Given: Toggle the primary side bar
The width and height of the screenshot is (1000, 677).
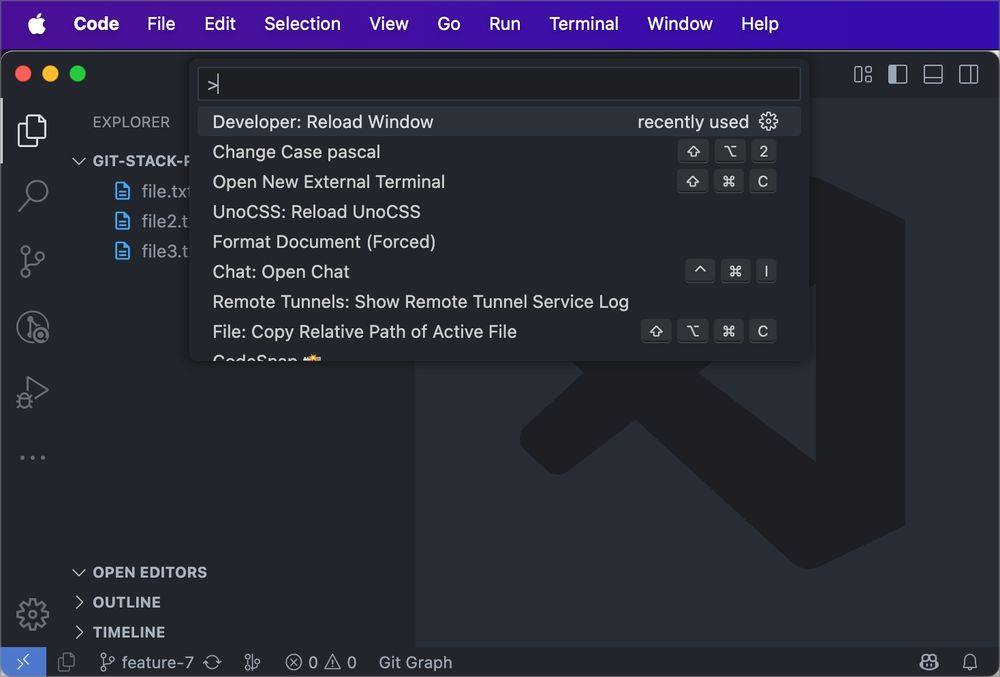Looking at the screenshot, I should click(x=898, y=75).
